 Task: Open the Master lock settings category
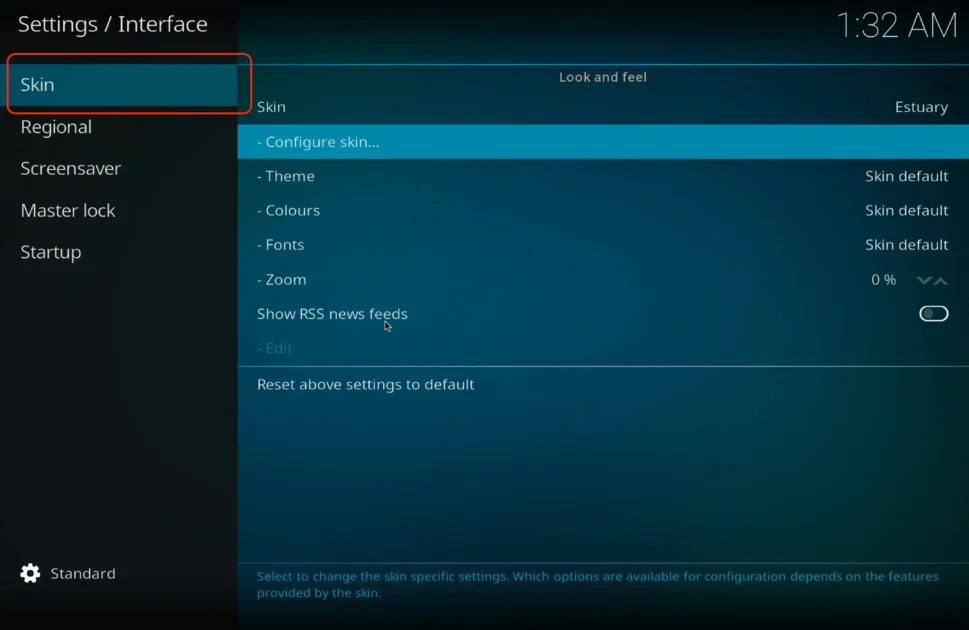pyautogui.click(x=67, y=210)
